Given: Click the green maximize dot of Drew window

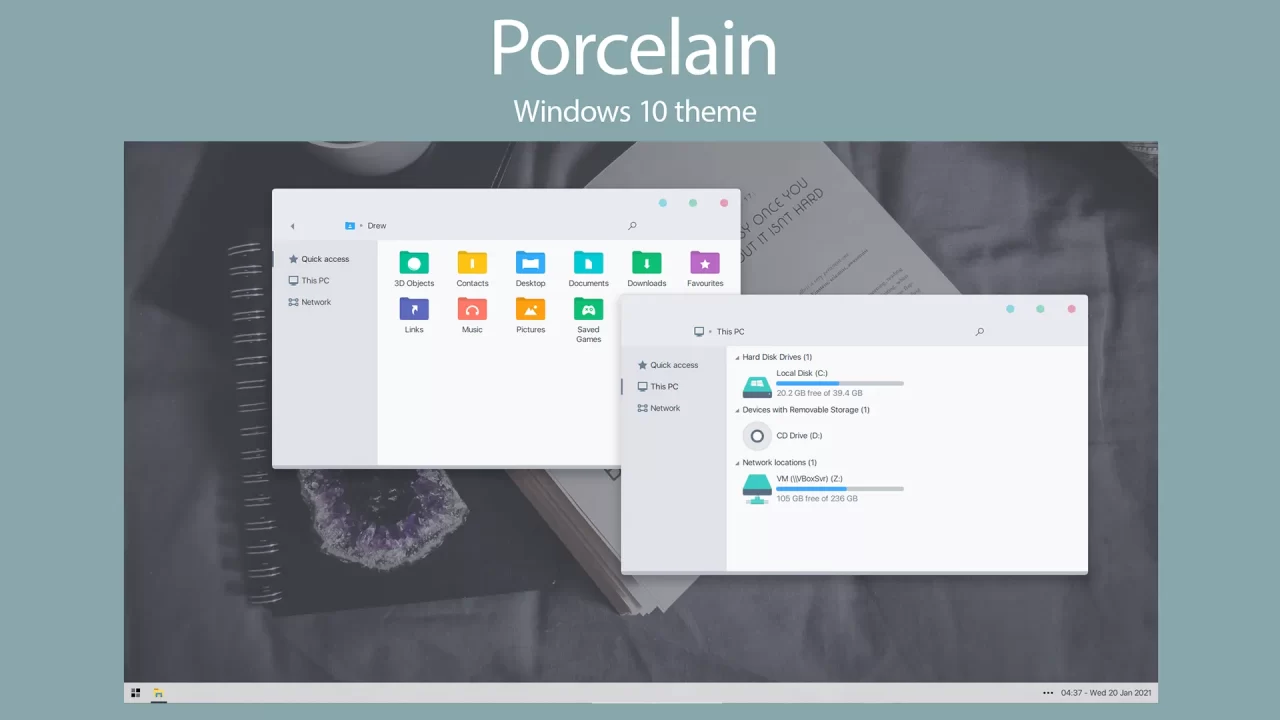Looking at the screenshot, I should pos(693,203).
